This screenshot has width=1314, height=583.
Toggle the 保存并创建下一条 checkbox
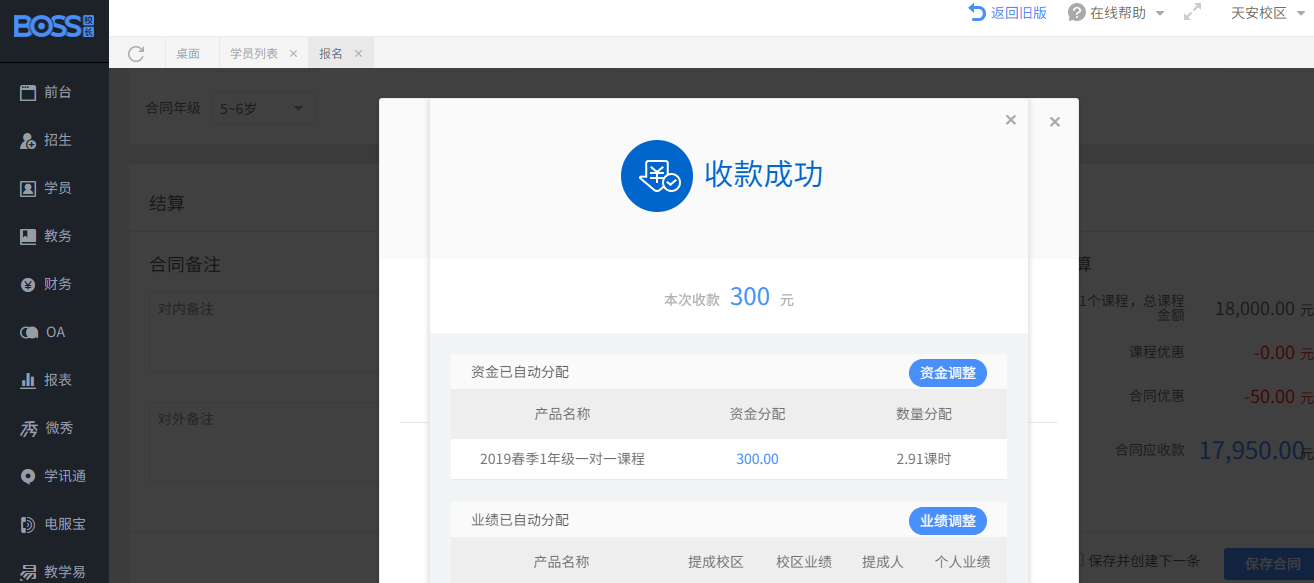pos(1079,561)
